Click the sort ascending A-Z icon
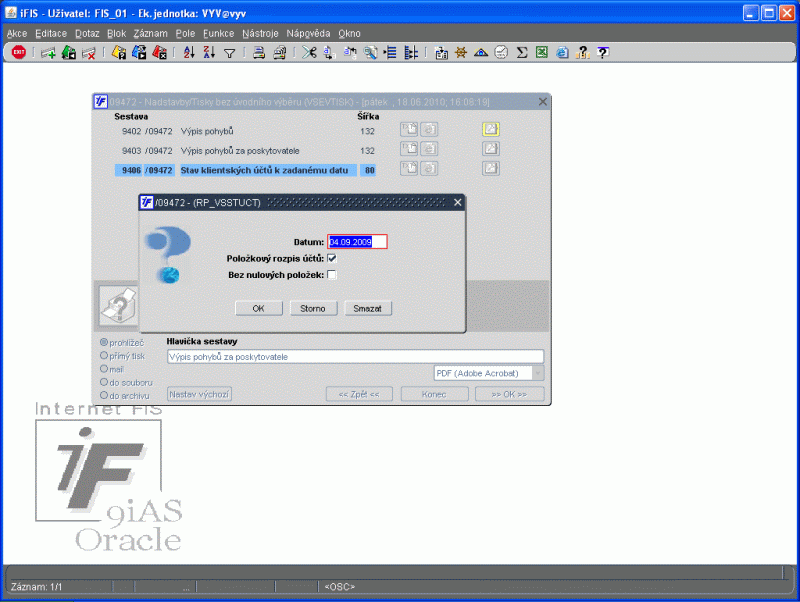Image resolution: width=800 pixels, height=602 pixels. pos(189,53)
